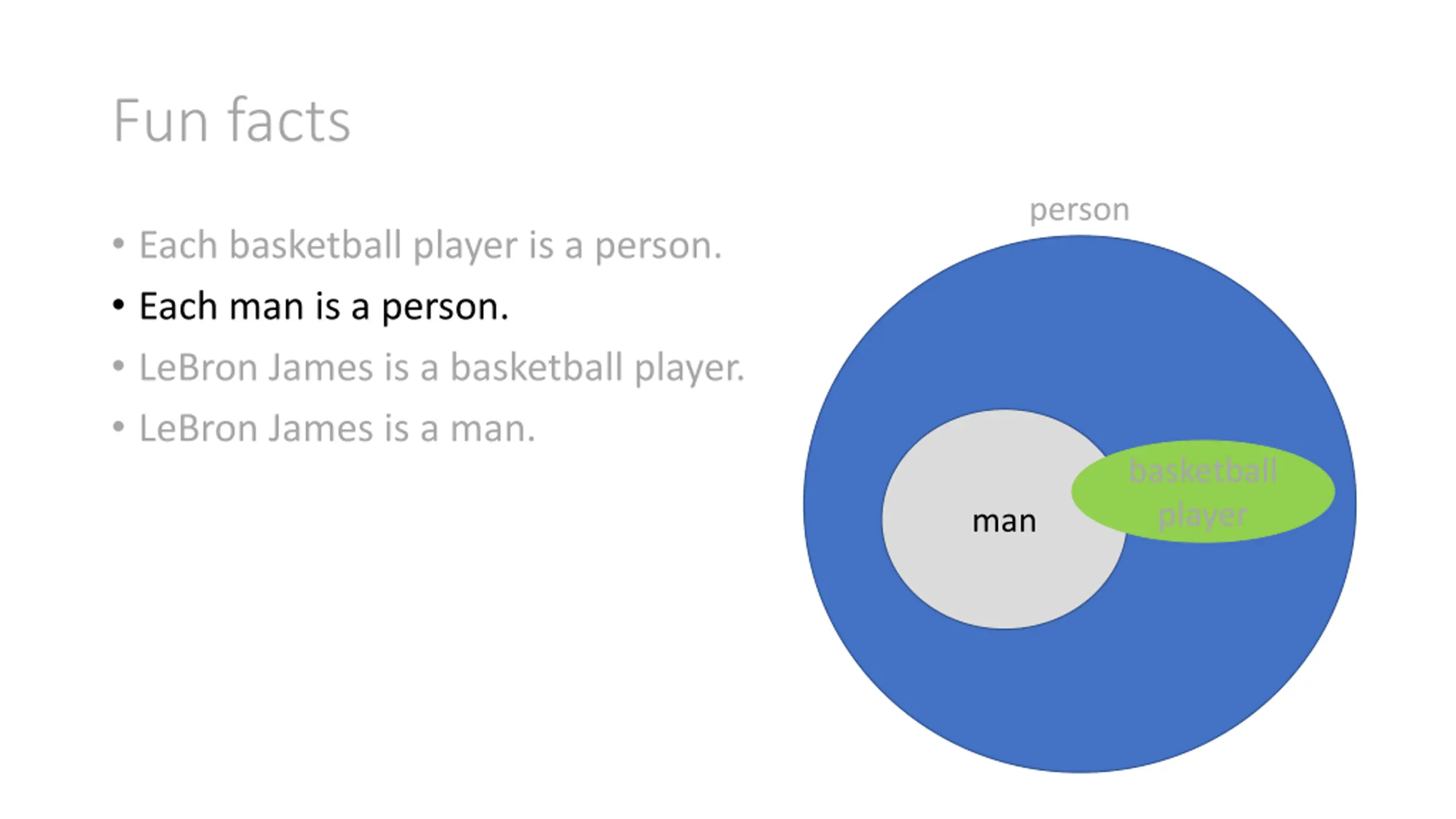Click the bullet before "LeBron James is a basketball player."

pos(118,366)
